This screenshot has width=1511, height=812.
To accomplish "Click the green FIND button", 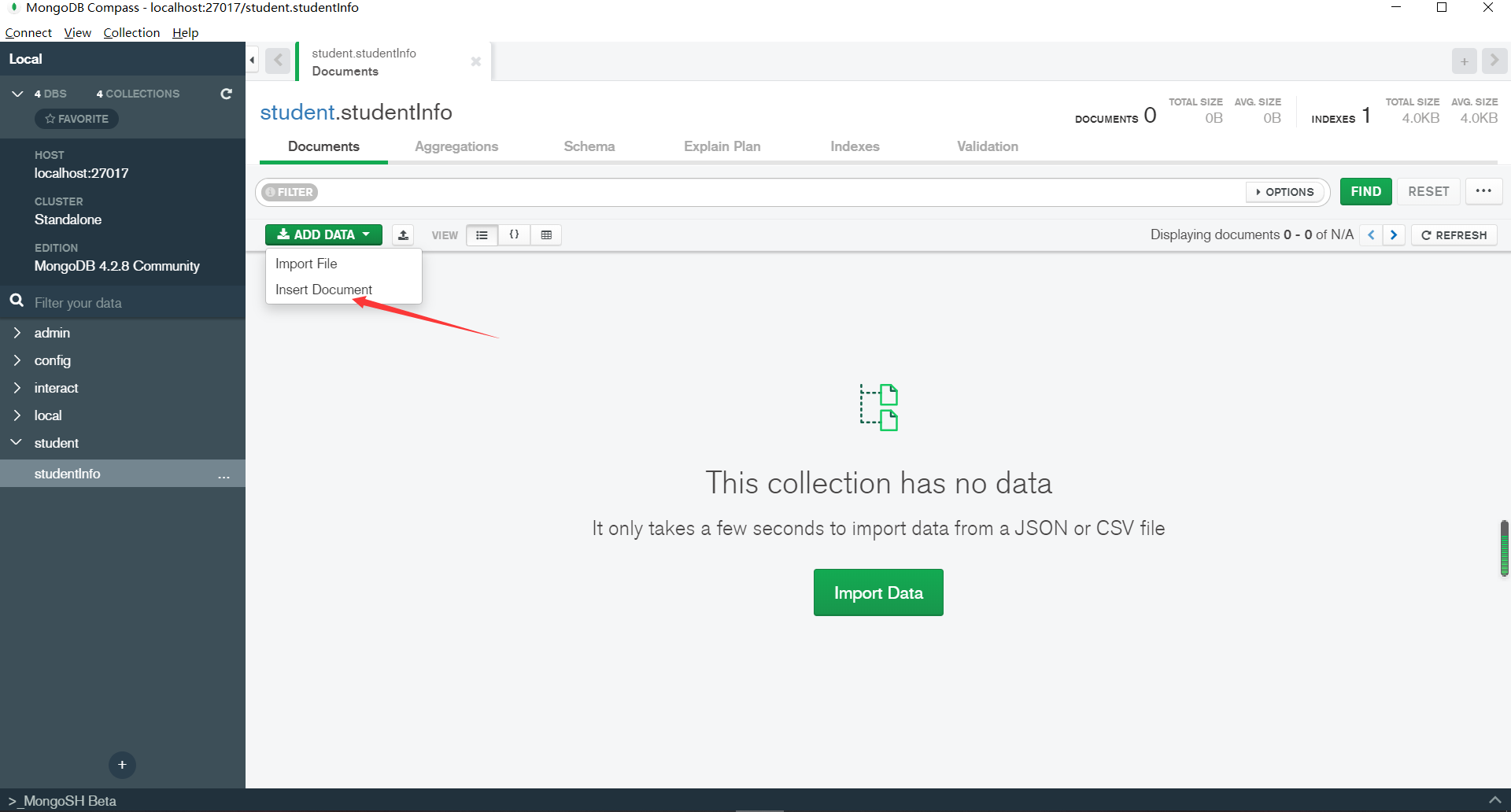I will pos(1365,191).
